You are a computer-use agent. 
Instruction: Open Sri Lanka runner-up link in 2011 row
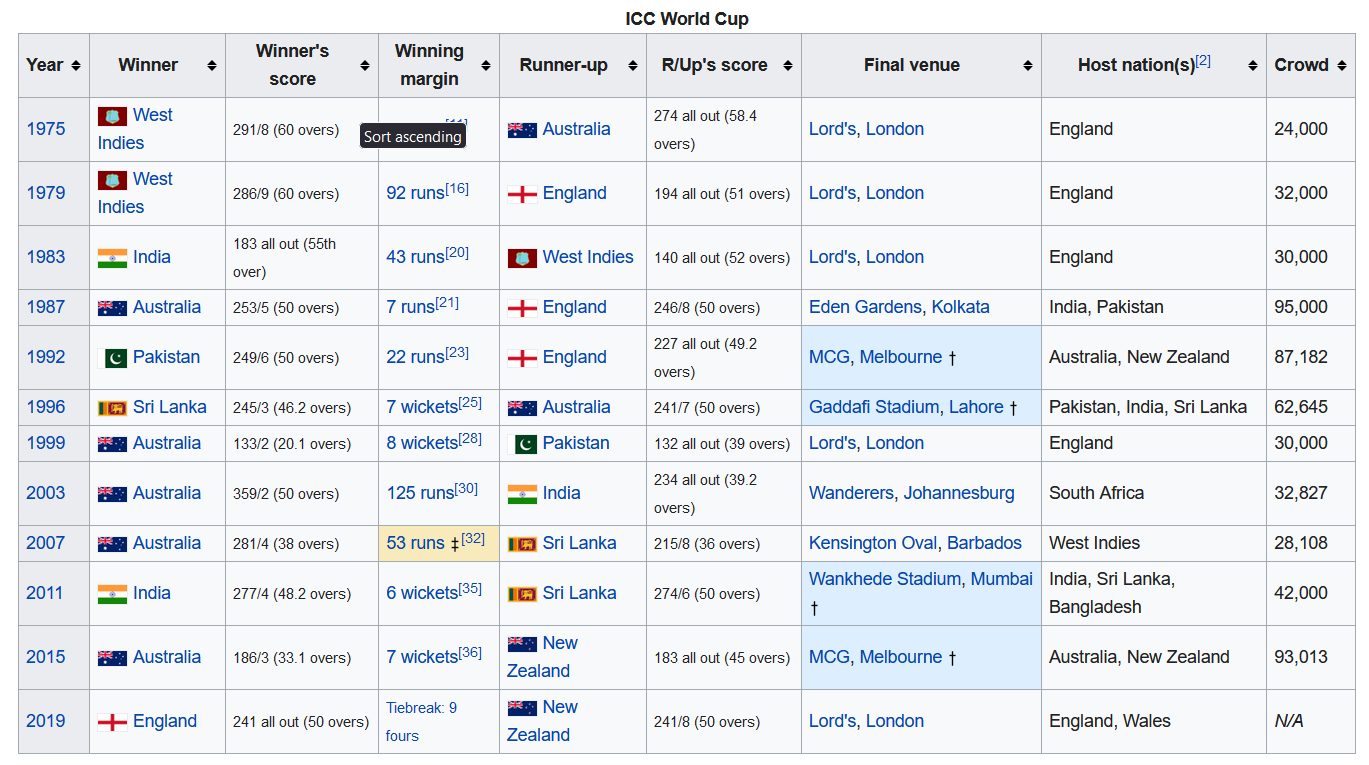tap(580, 593)
